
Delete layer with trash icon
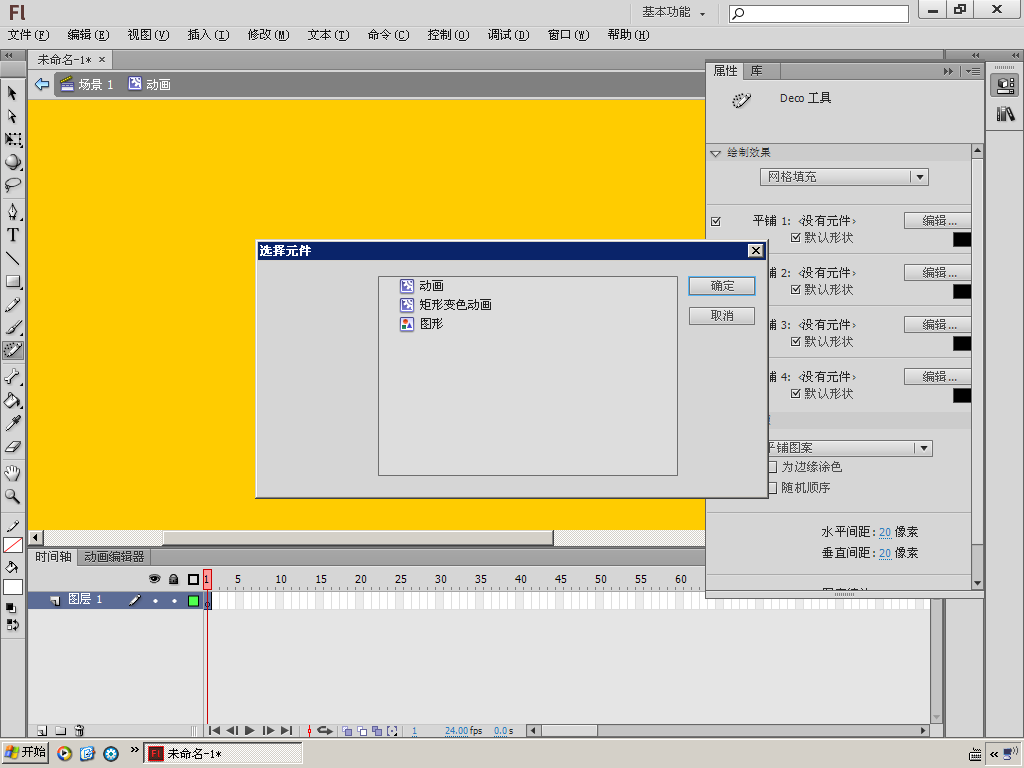79,731
